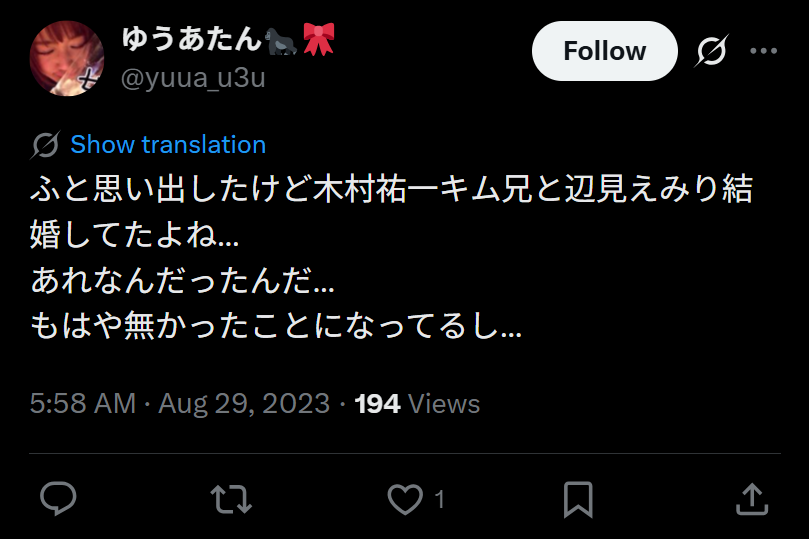
Task: Open the profile avatar picture
Action: pyautogui.click(x=67, y=58)
